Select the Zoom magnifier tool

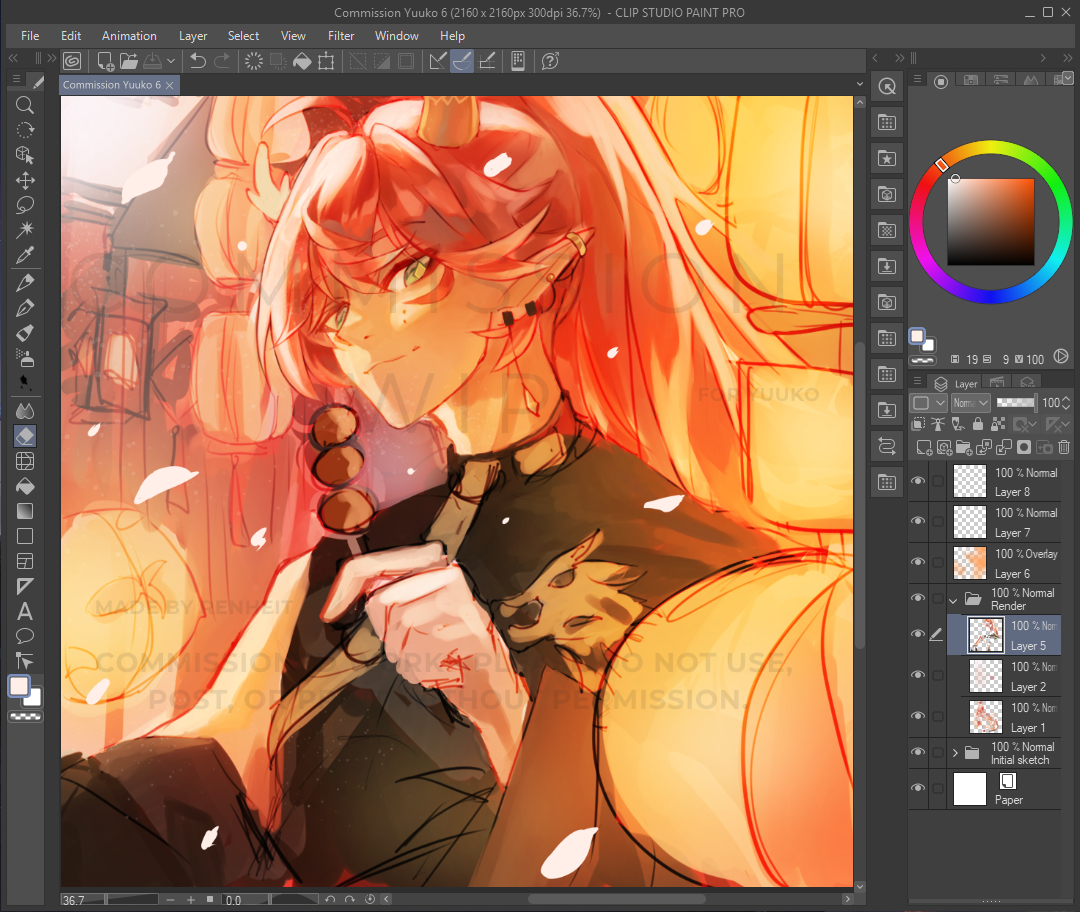(25, 105)
